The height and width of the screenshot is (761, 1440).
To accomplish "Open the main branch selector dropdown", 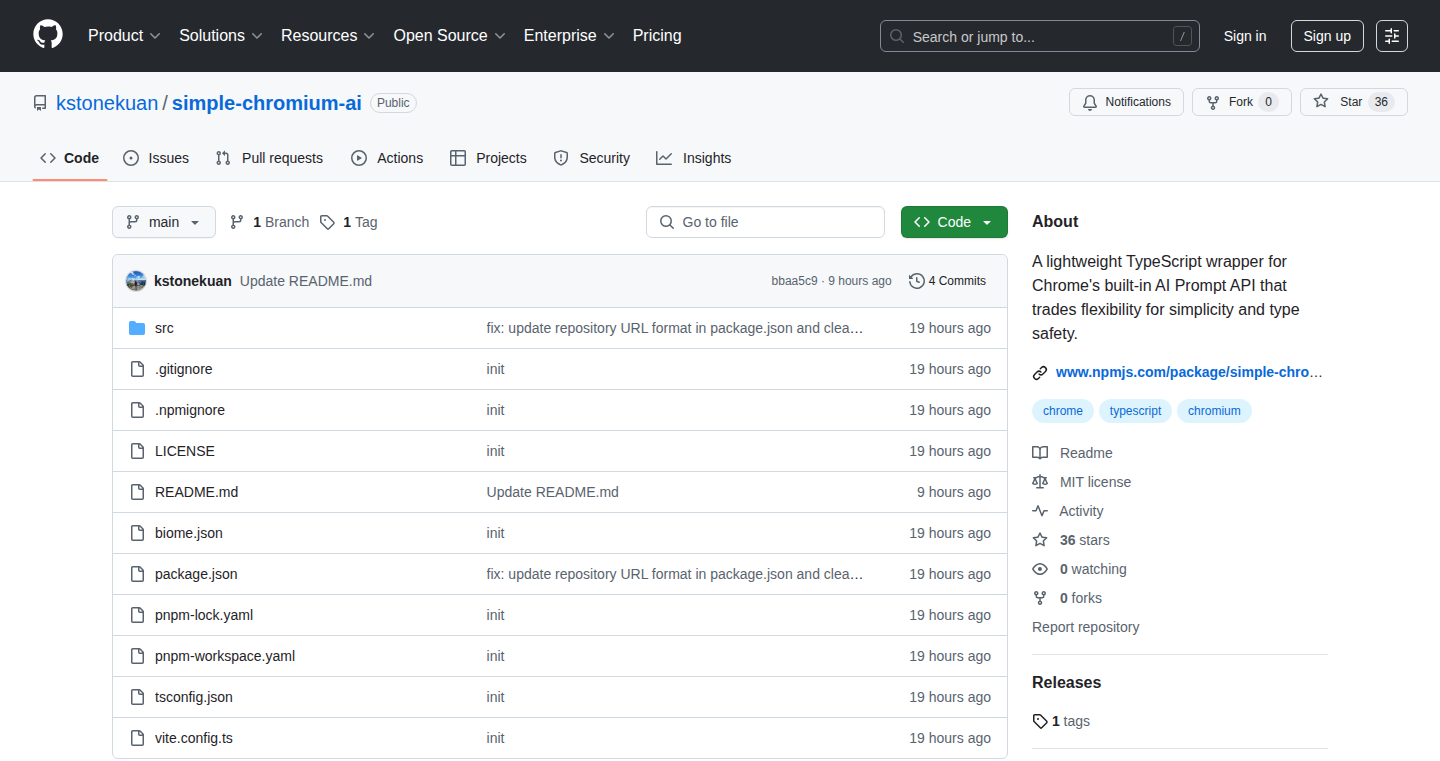I will 164,222.
